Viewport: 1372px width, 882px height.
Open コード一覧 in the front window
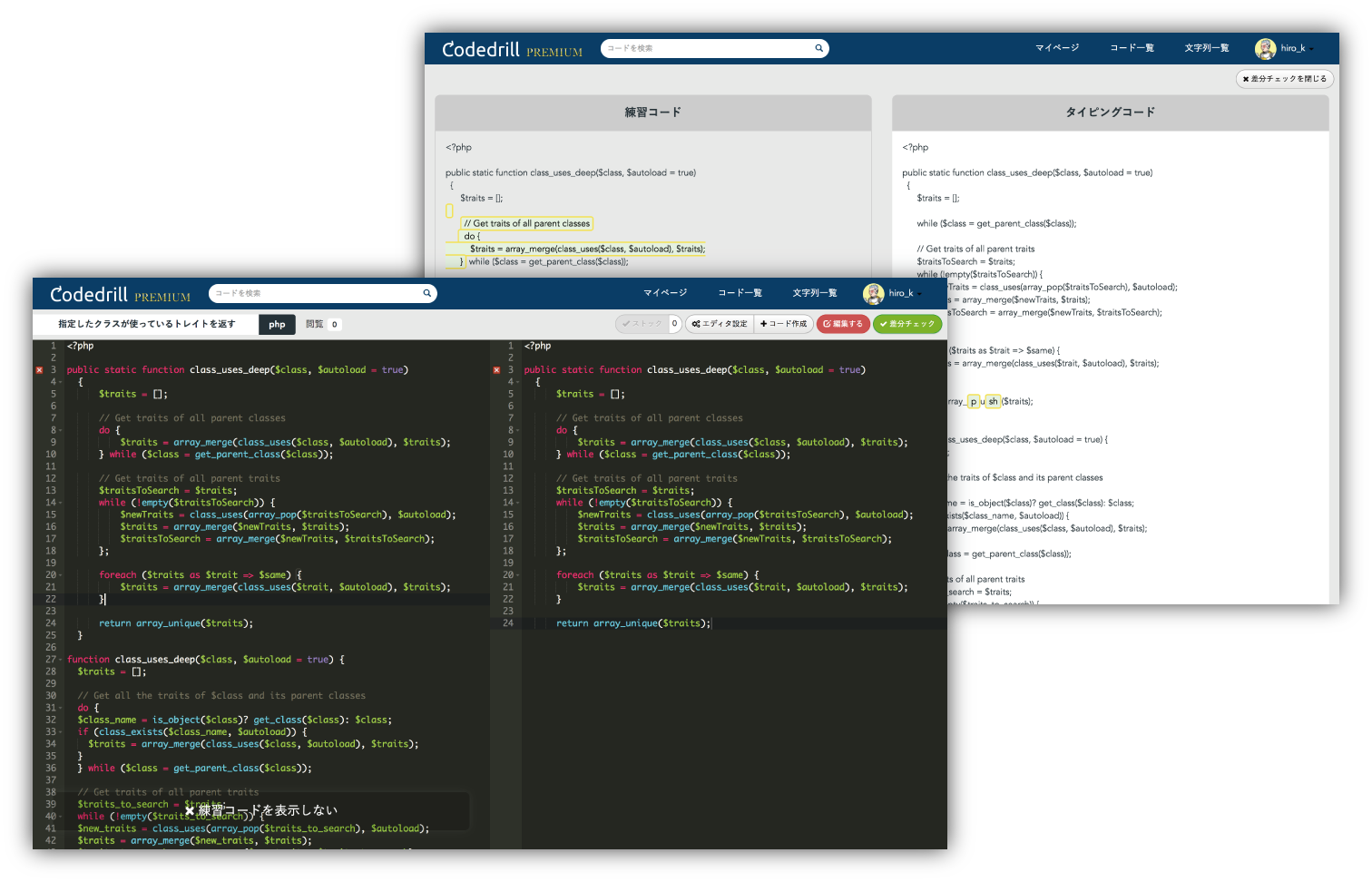pos(740,293)
